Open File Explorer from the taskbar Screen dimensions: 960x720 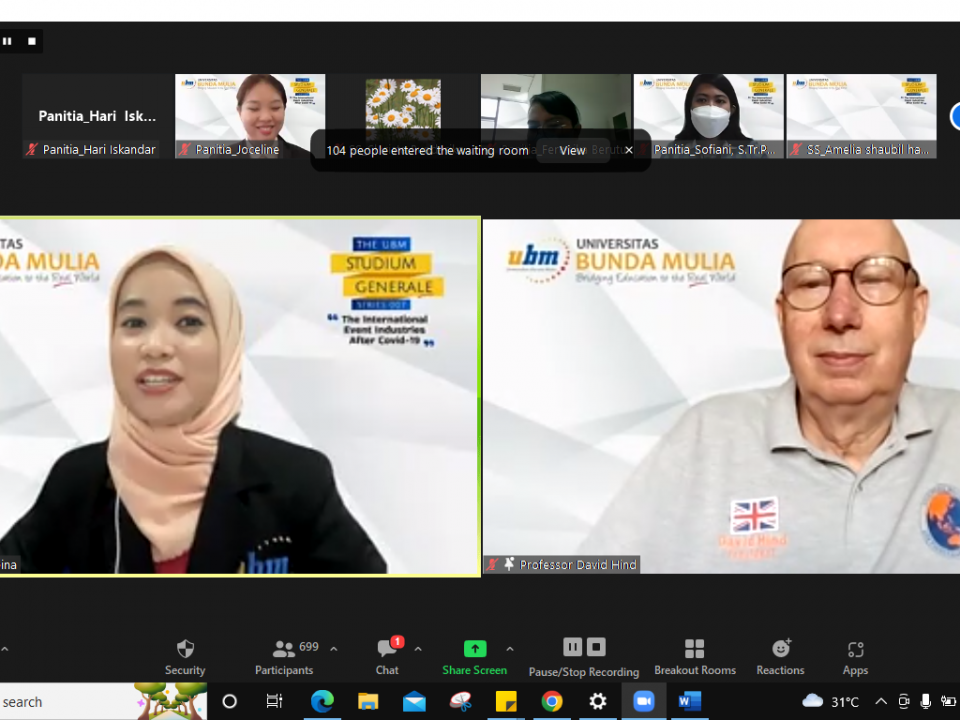coord(368,702)
